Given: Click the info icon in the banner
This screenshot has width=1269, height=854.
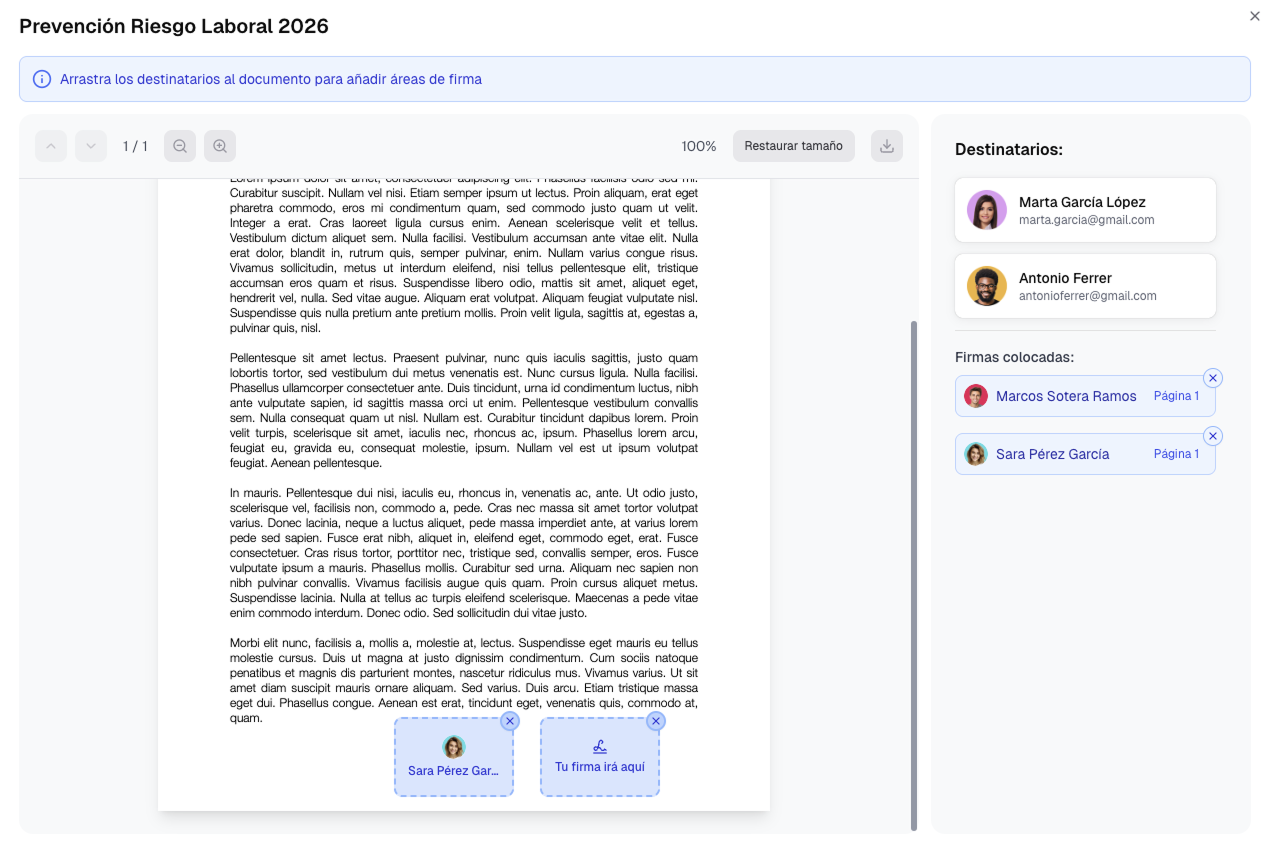Looking at the screenshot, I should click(42, 79).
